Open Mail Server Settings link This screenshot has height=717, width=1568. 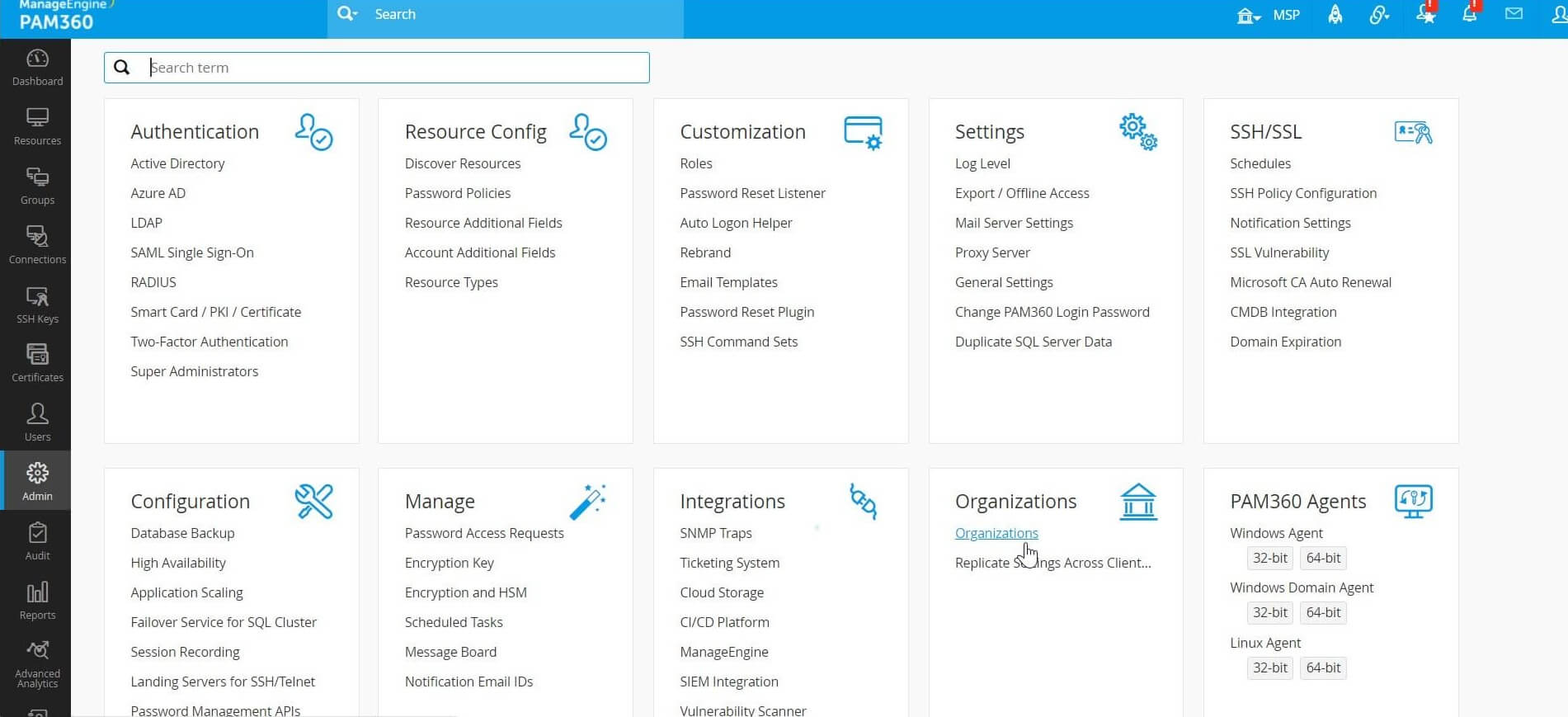point(1014,223)
